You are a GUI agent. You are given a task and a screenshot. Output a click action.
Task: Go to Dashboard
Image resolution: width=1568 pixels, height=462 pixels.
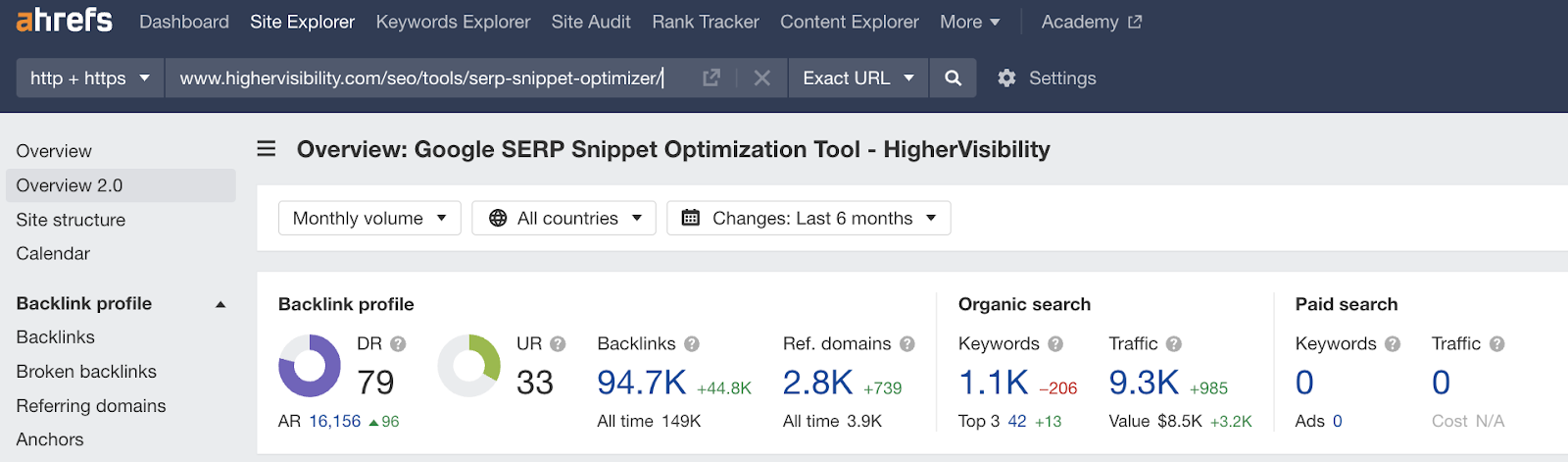[x=184, y=22]
